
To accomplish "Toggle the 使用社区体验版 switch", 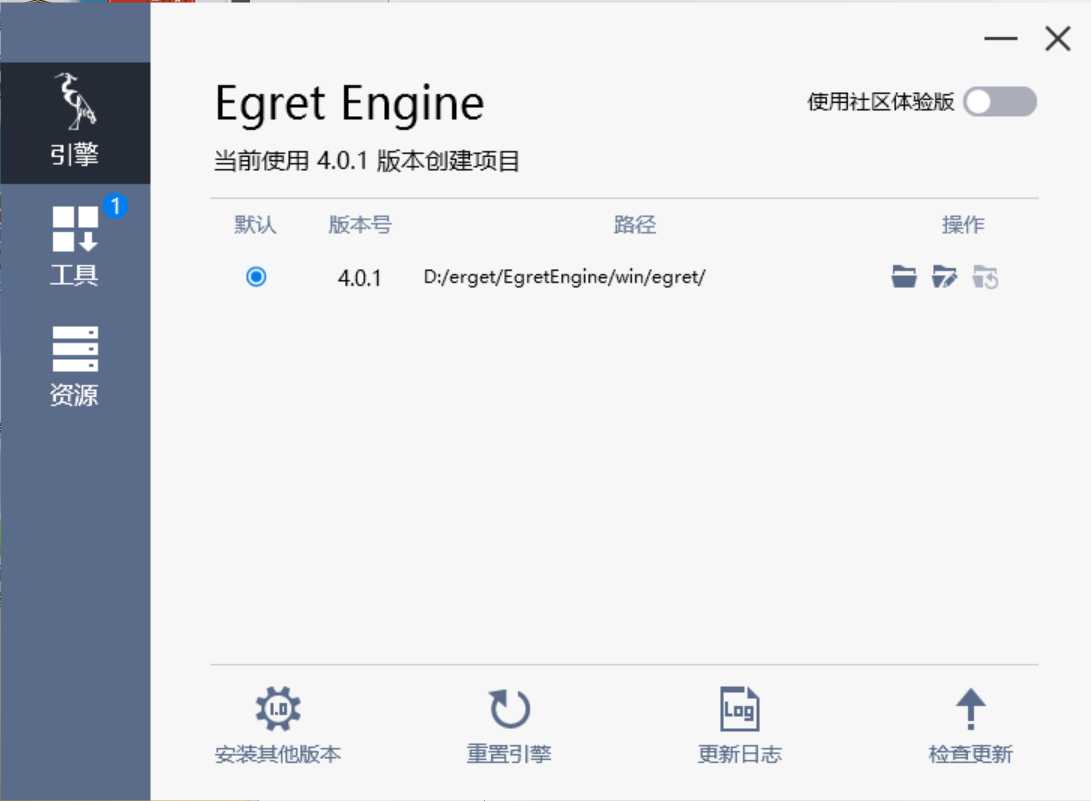I will [1000, 102].
